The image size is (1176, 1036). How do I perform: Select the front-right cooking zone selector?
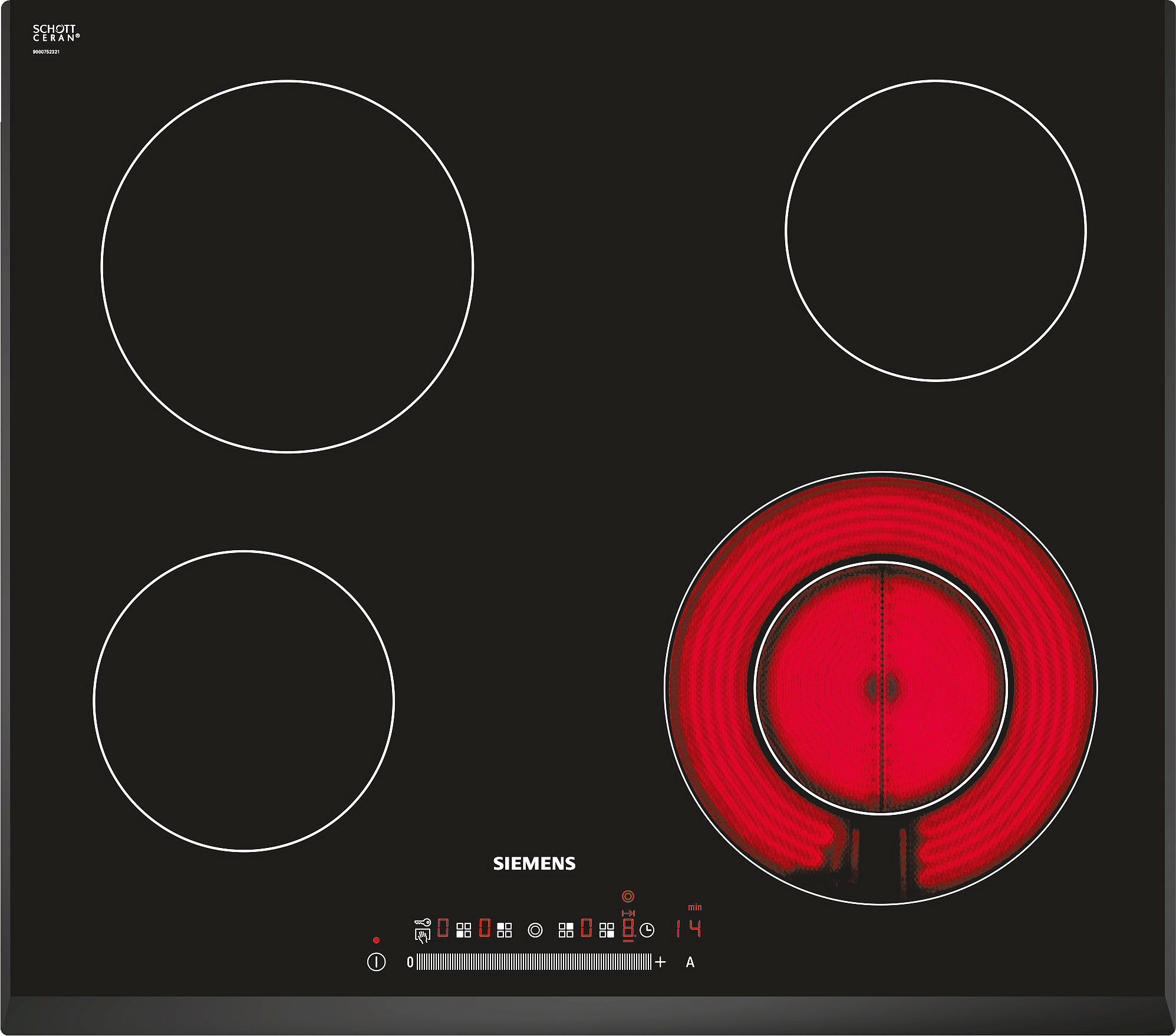click(607, 930)
